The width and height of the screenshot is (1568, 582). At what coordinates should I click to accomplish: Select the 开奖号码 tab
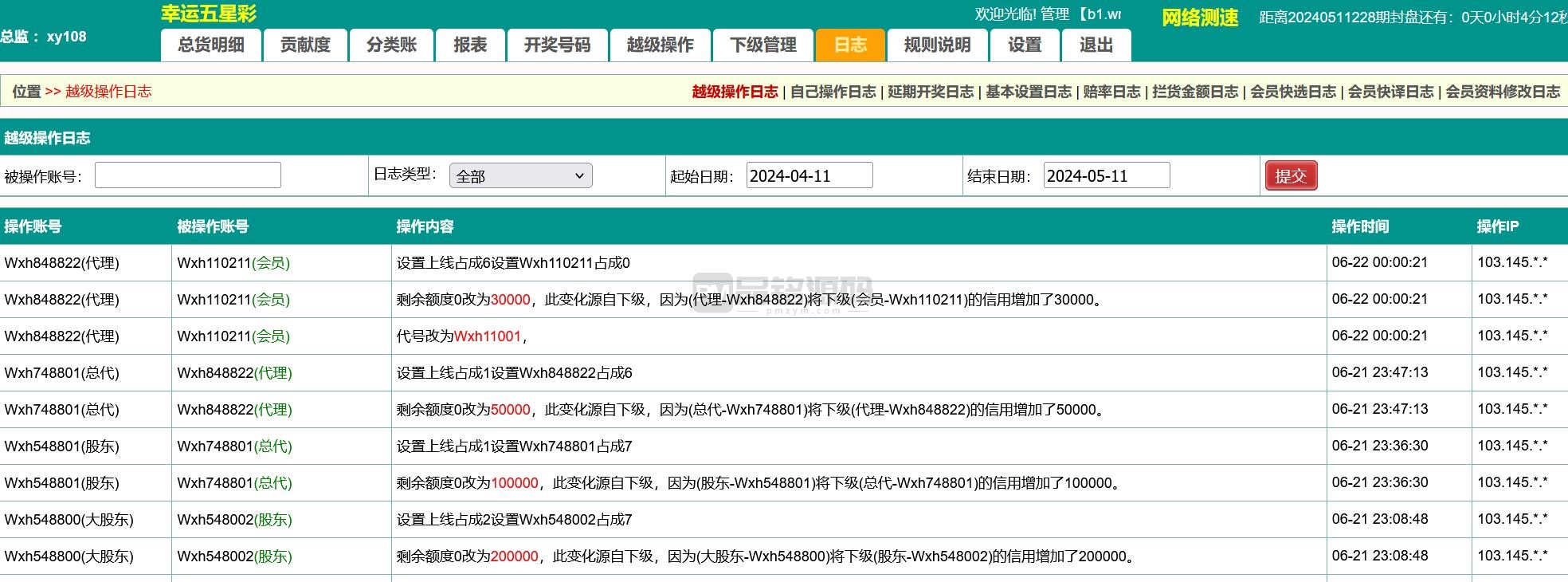(557, 45)
